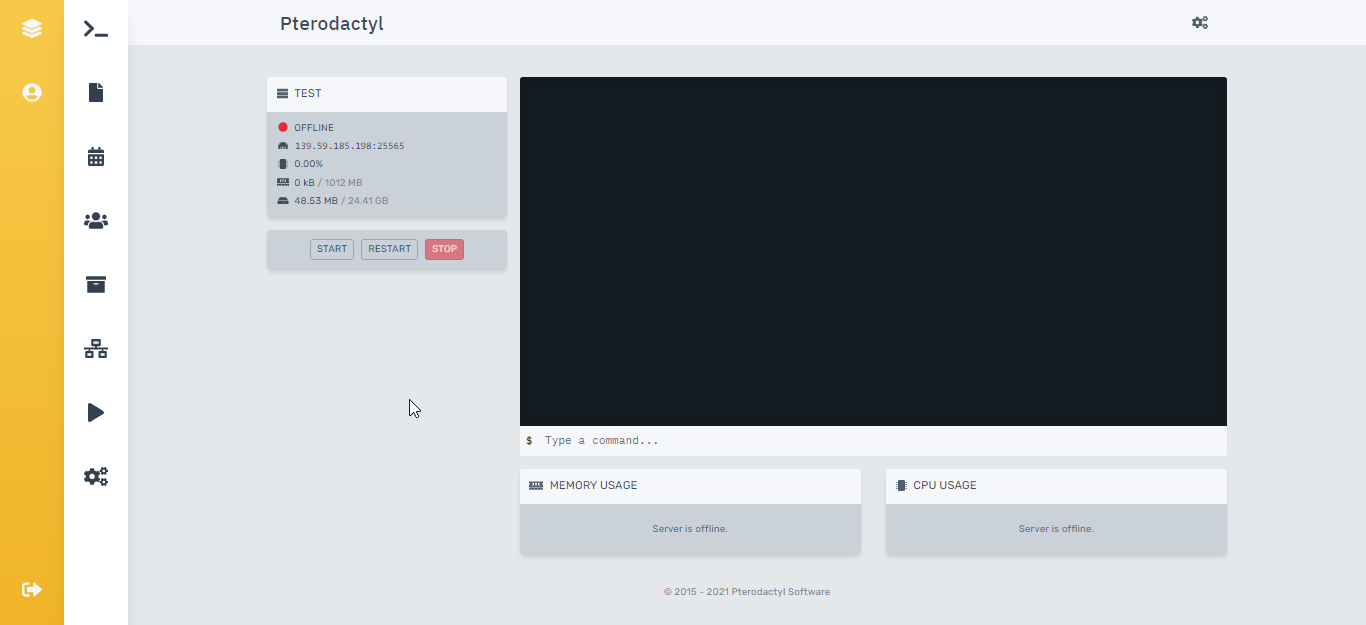This screenshot has height=625, width=1366.
Task: Open the users group icon
Action: coord(96,221)
